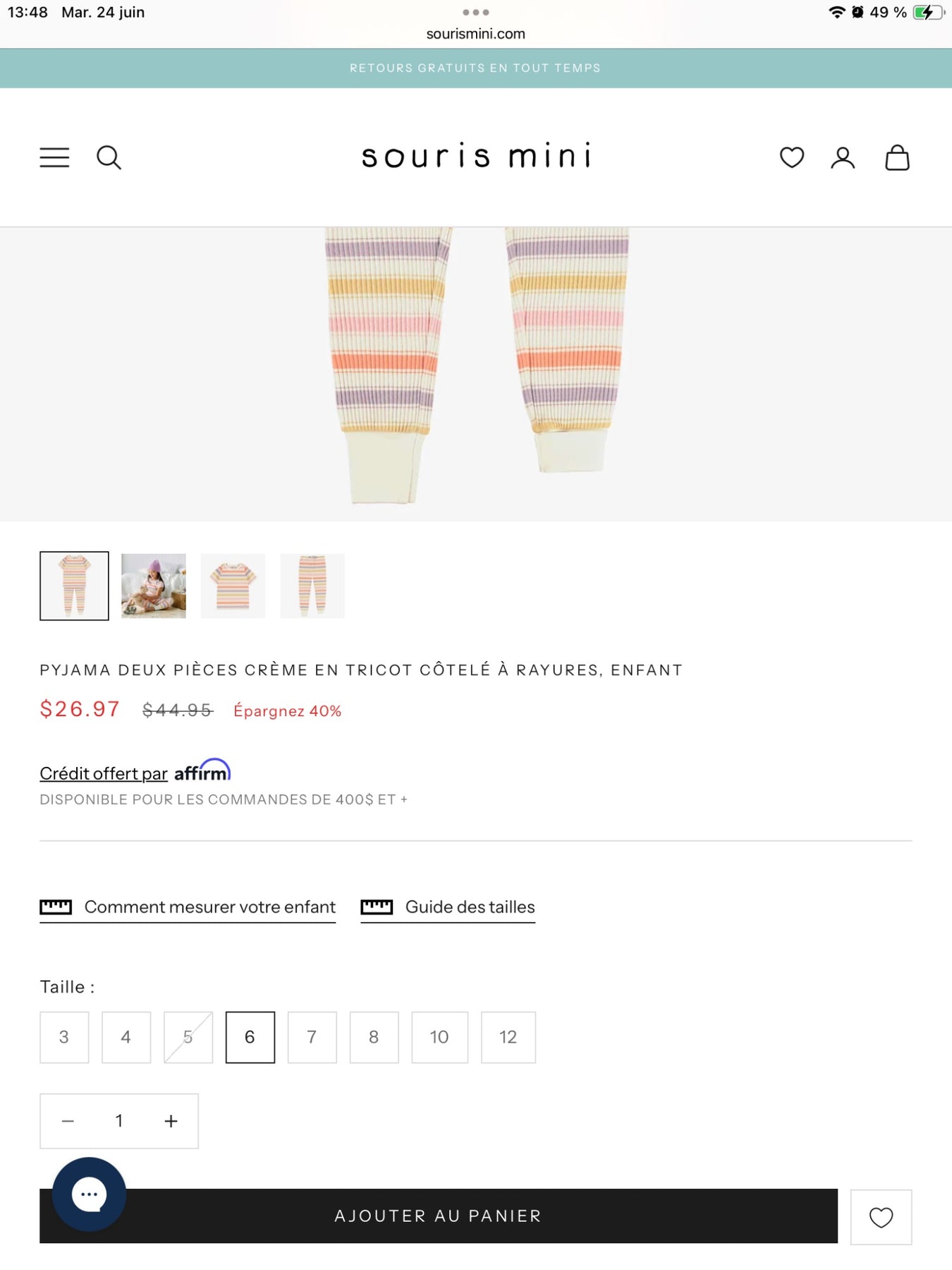Click Ajouter au panier button
This screenshot has height=1270, width=952.
coord(439,1216)
